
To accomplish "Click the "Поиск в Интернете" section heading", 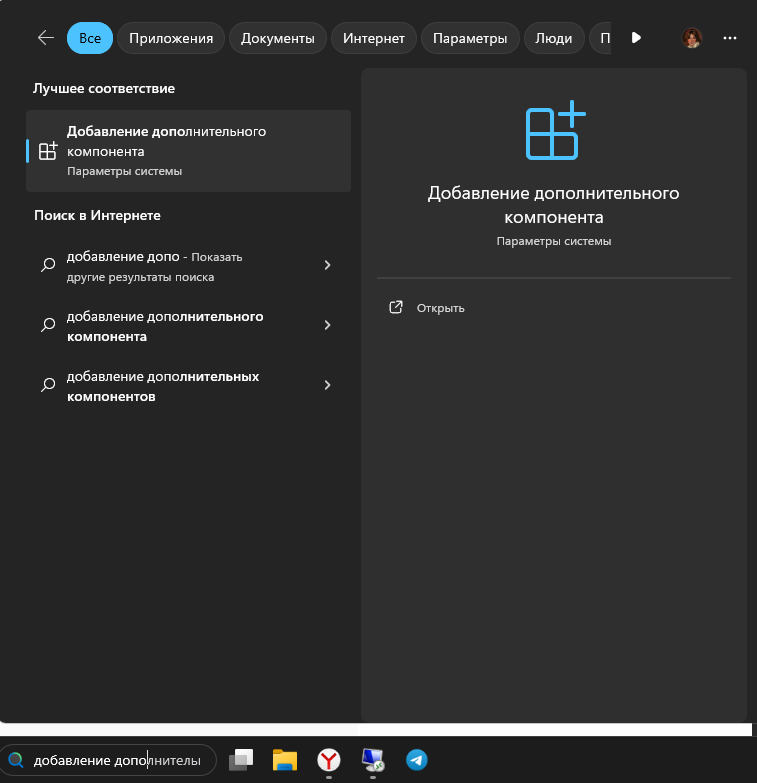I will coord(97,215).
